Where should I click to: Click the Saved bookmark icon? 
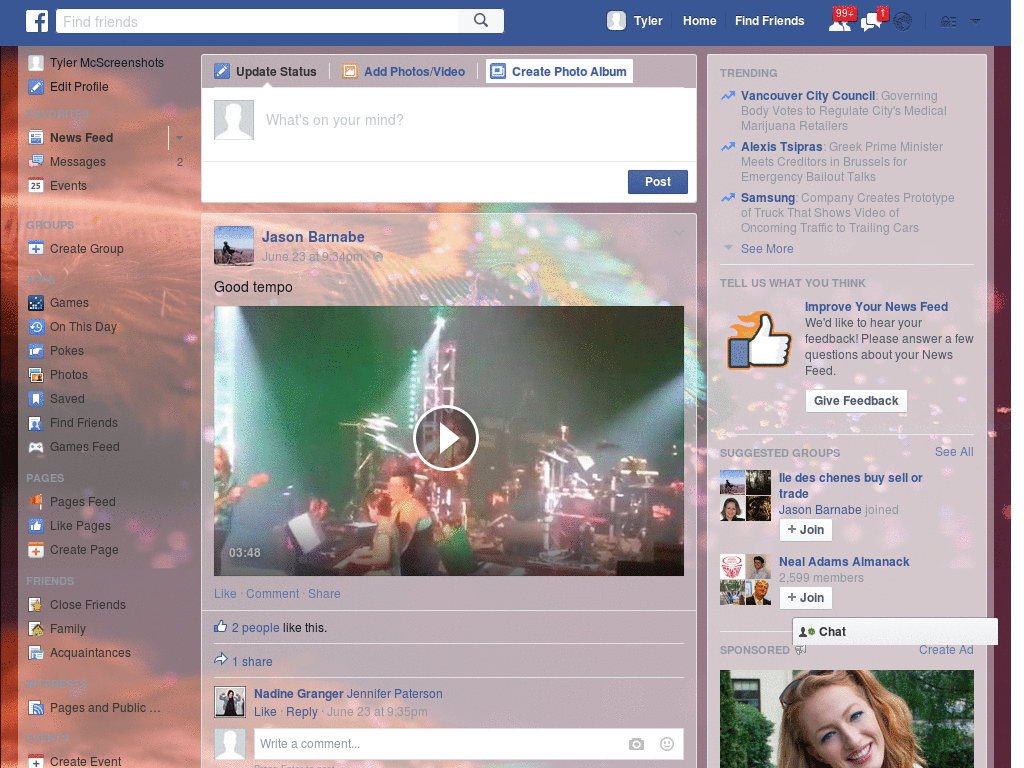(x=36, y=399)
